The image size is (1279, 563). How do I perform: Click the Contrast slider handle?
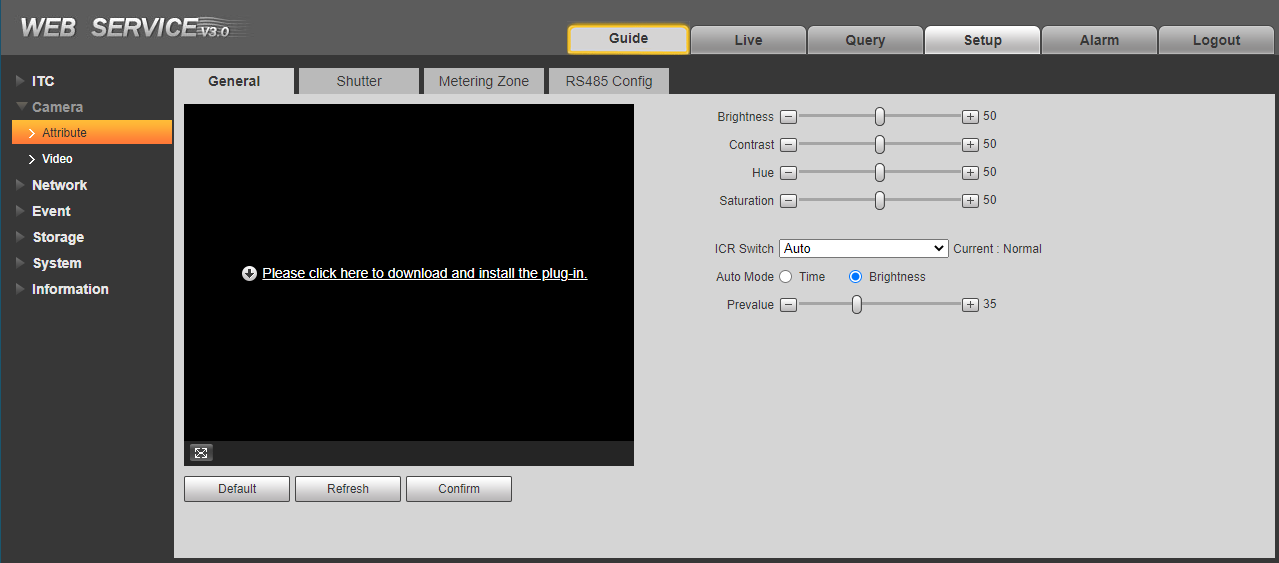(880, 145)
